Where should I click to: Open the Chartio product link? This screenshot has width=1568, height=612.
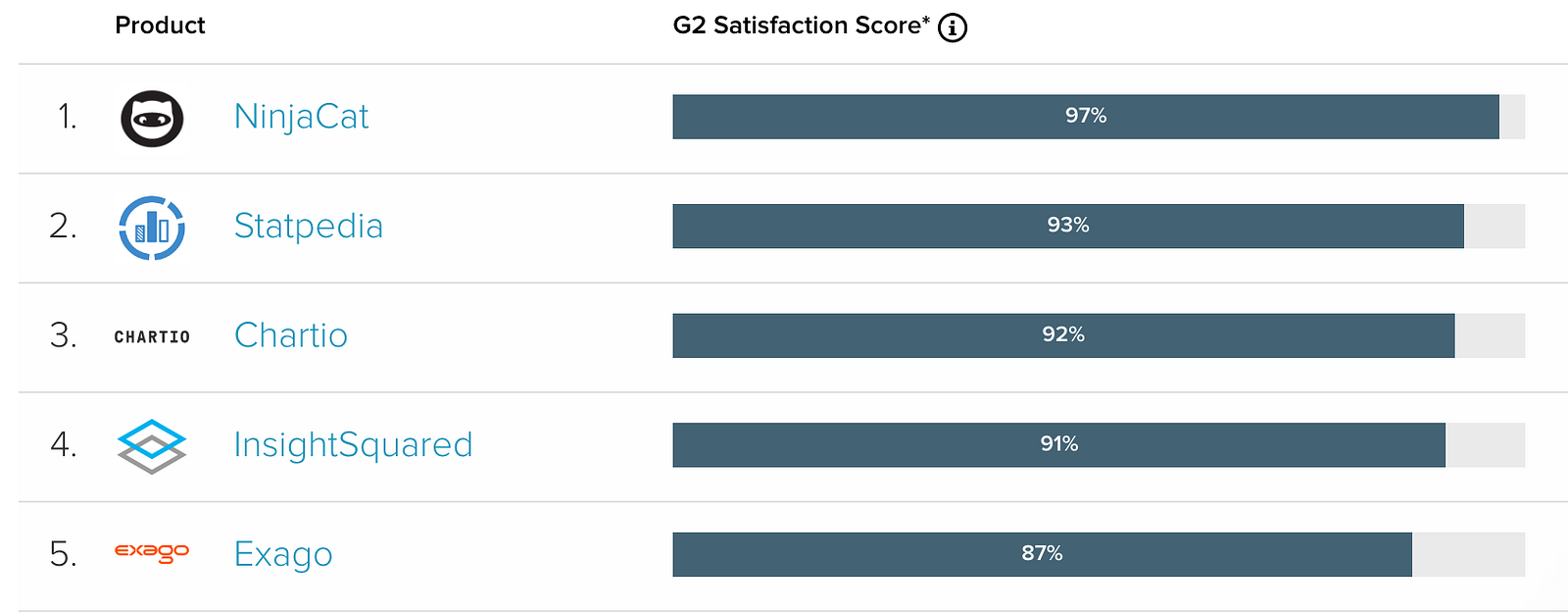coord(291,335)
